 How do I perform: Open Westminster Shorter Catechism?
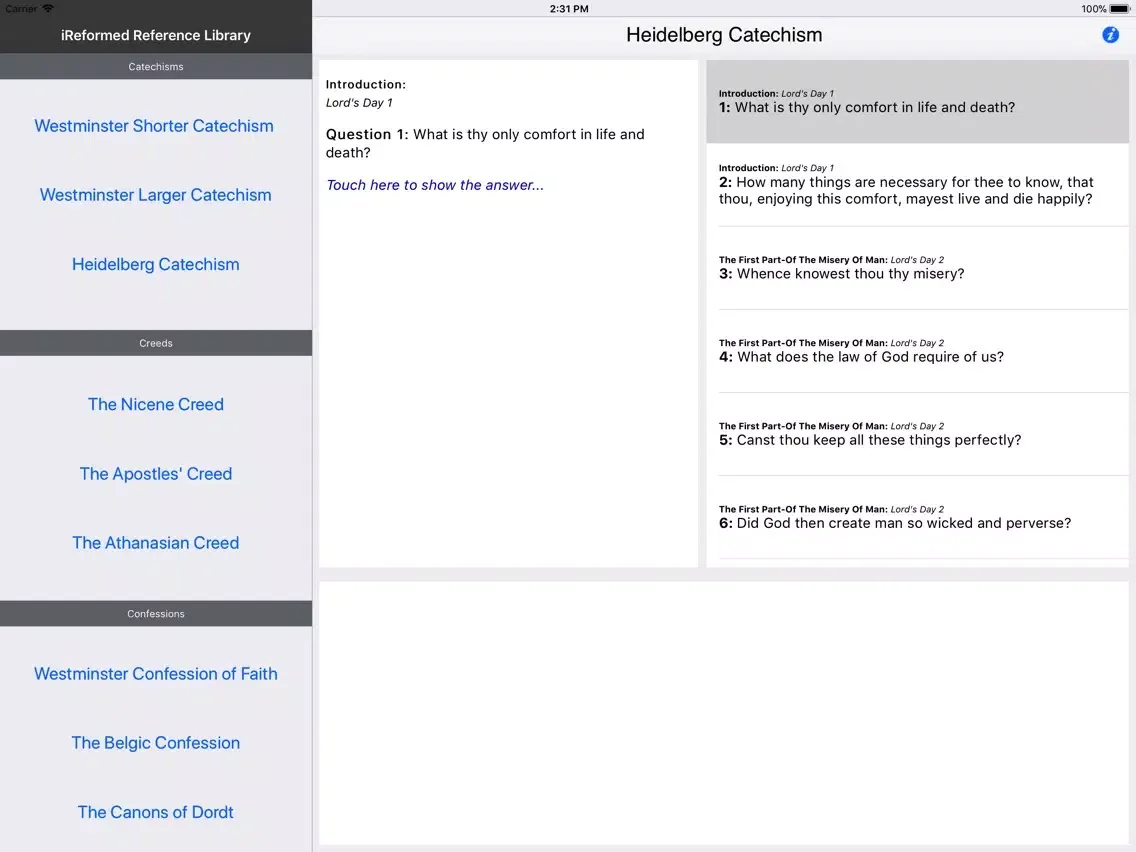tap(154, 125)
